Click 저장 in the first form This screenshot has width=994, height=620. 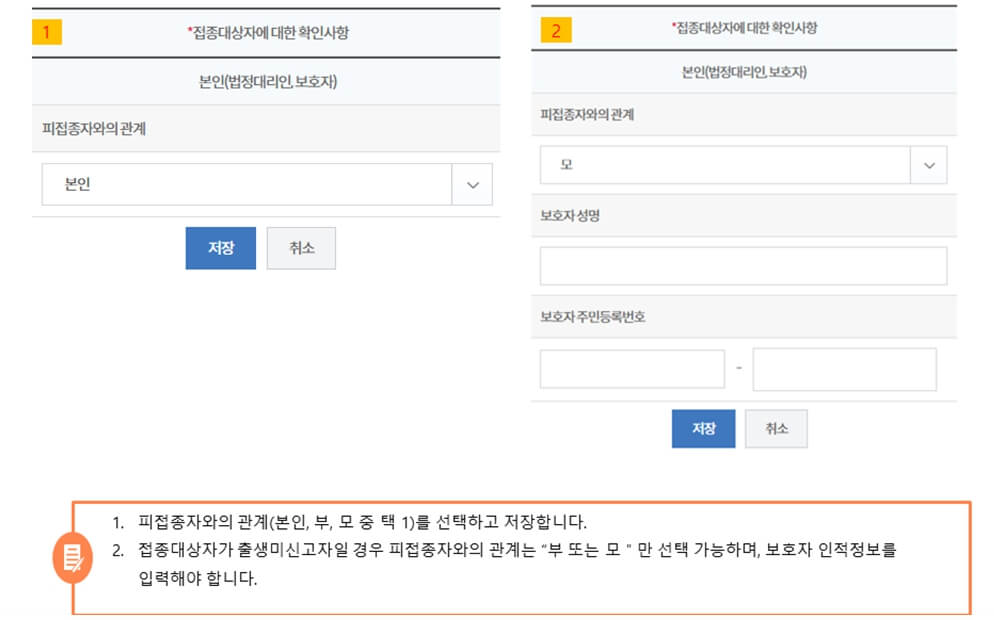[221, 248]
